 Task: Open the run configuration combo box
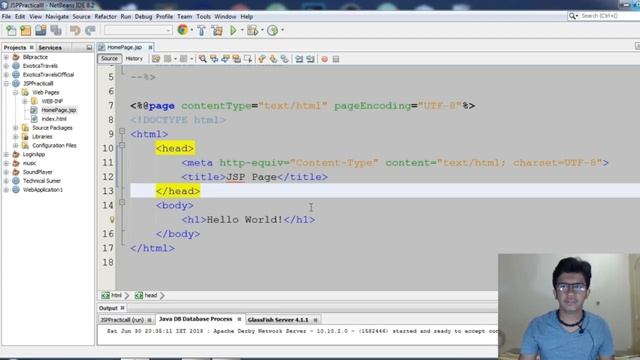tap(138, 30)
